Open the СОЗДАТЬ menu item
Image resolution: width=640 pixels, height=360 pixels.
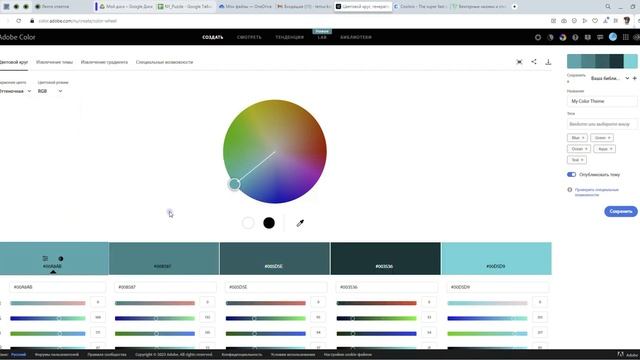pos(213,37)
